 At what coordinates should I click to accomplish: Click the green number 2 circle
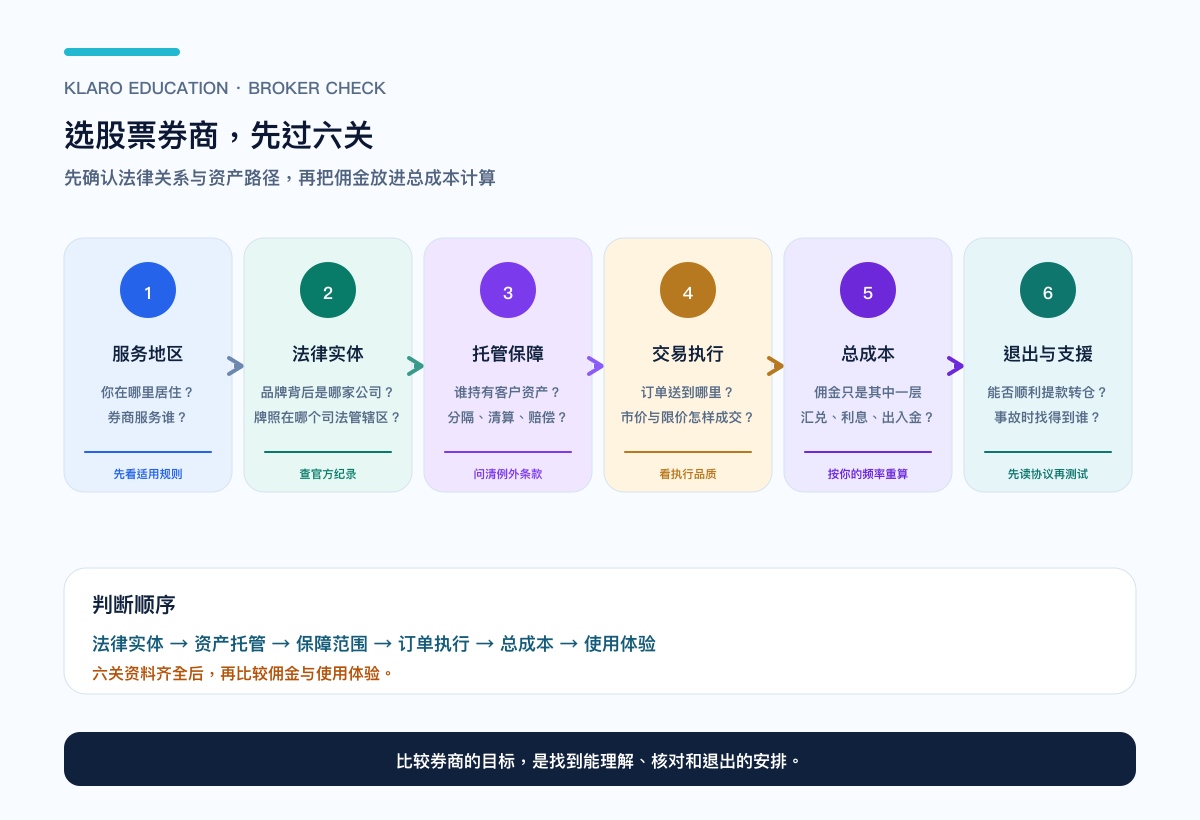click(328, 290)
